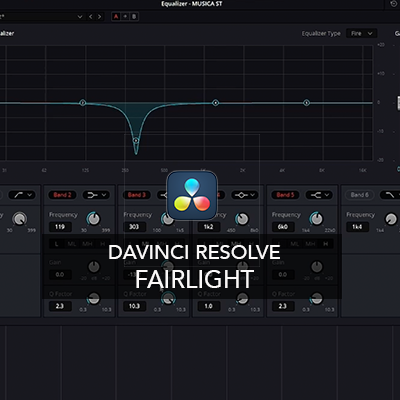Select the dipped Band 3 node on graph
The height and width of the screenshot is (400, 400).
click(x=136, y=140)
